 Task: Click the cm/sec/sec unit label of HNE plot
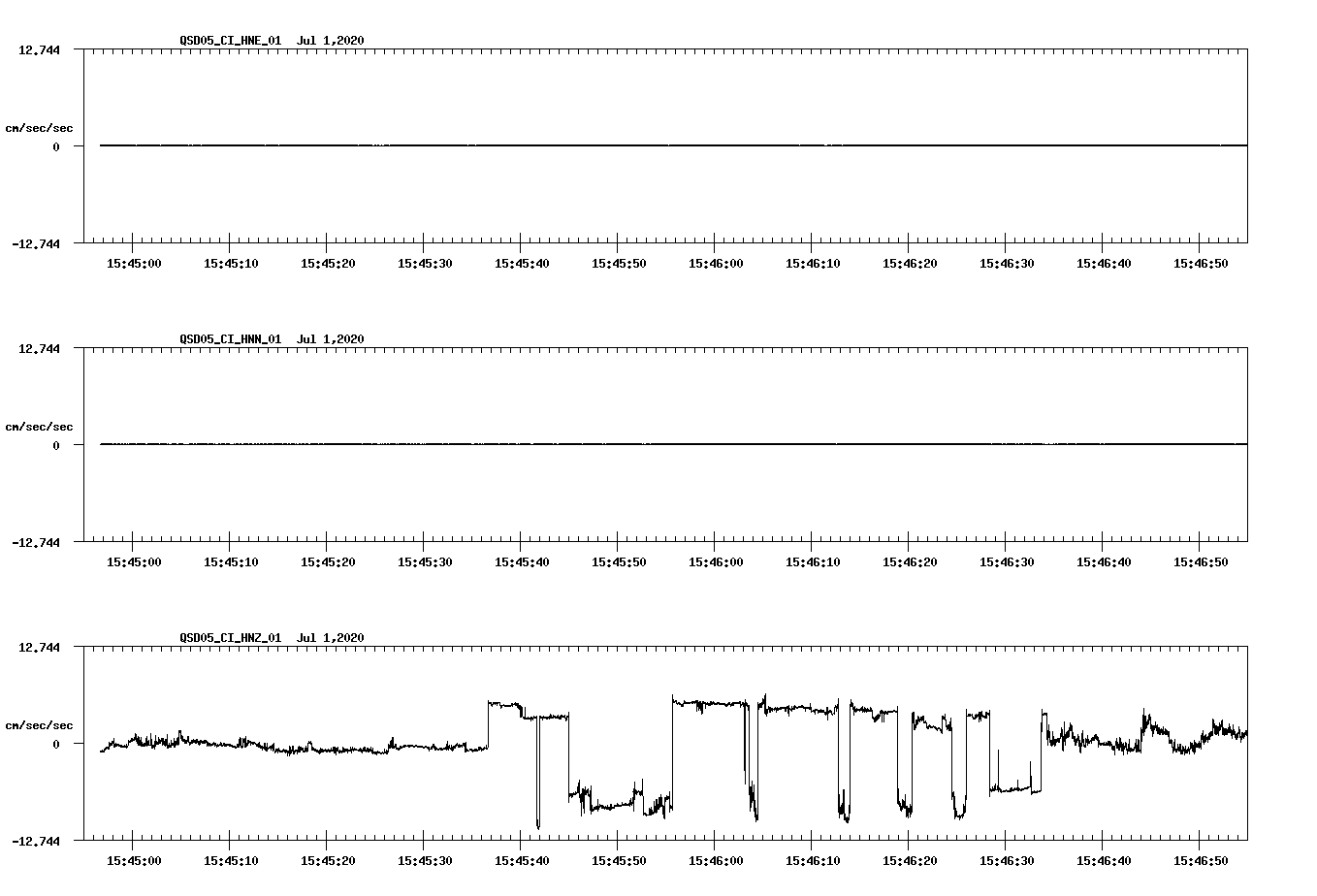[x=39, y=128]
